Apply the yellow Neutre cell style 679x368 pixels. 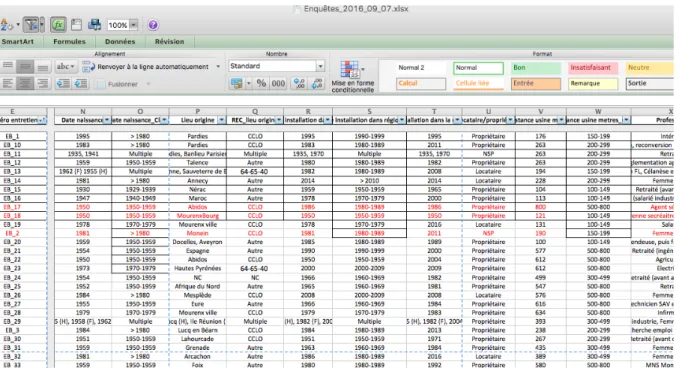pos(650,68)
